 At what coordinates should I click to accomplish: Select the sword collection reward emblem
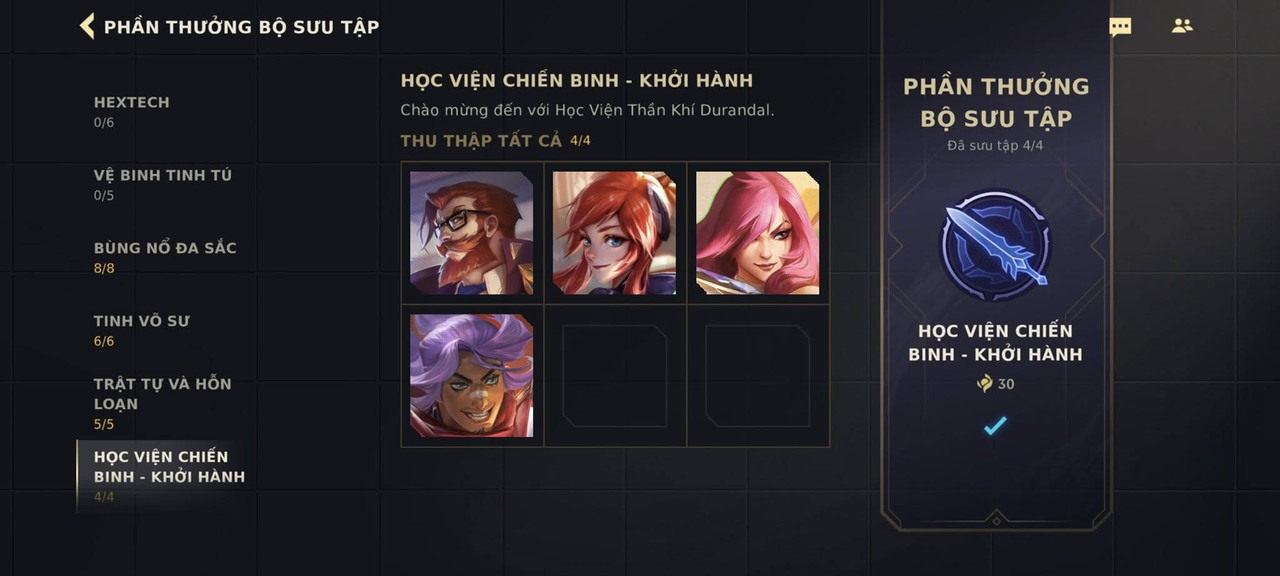coord(995,245)
